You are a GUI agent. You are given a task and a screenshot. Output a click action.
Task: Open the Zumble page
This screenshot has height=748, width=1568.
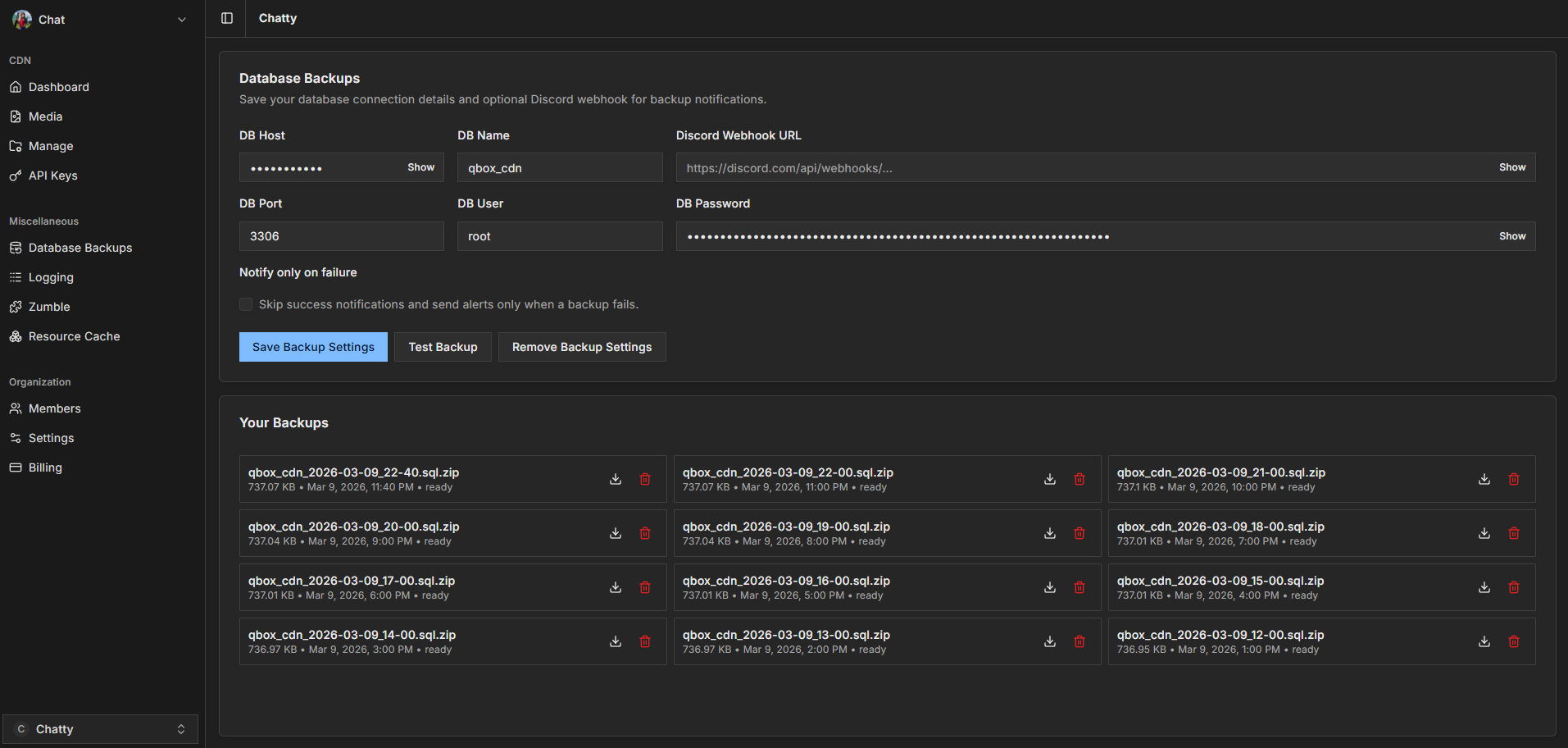coord(48,306)
